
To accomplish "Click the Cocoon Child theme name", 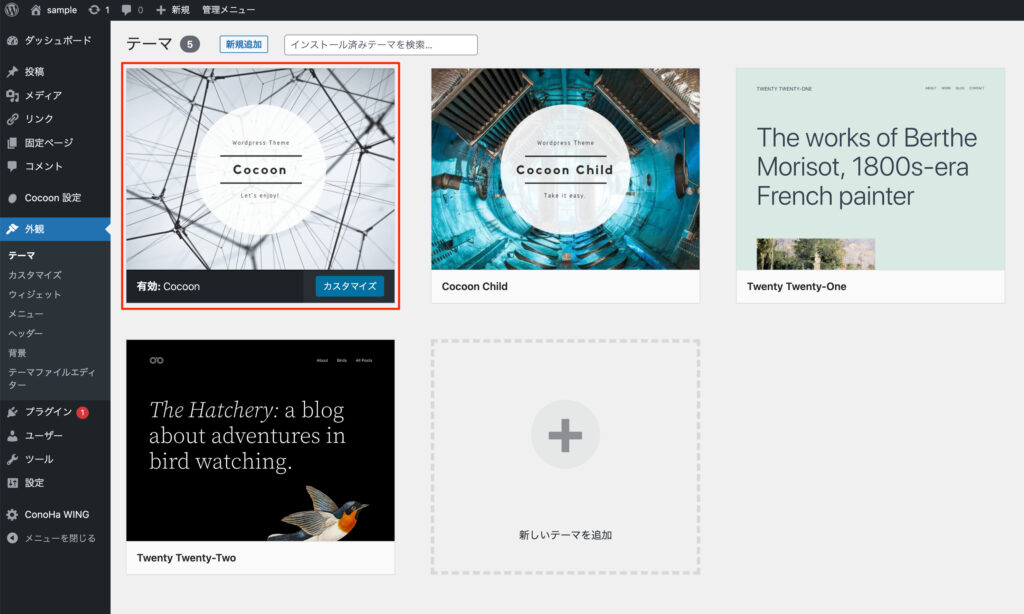I will [x=475, y=286].
